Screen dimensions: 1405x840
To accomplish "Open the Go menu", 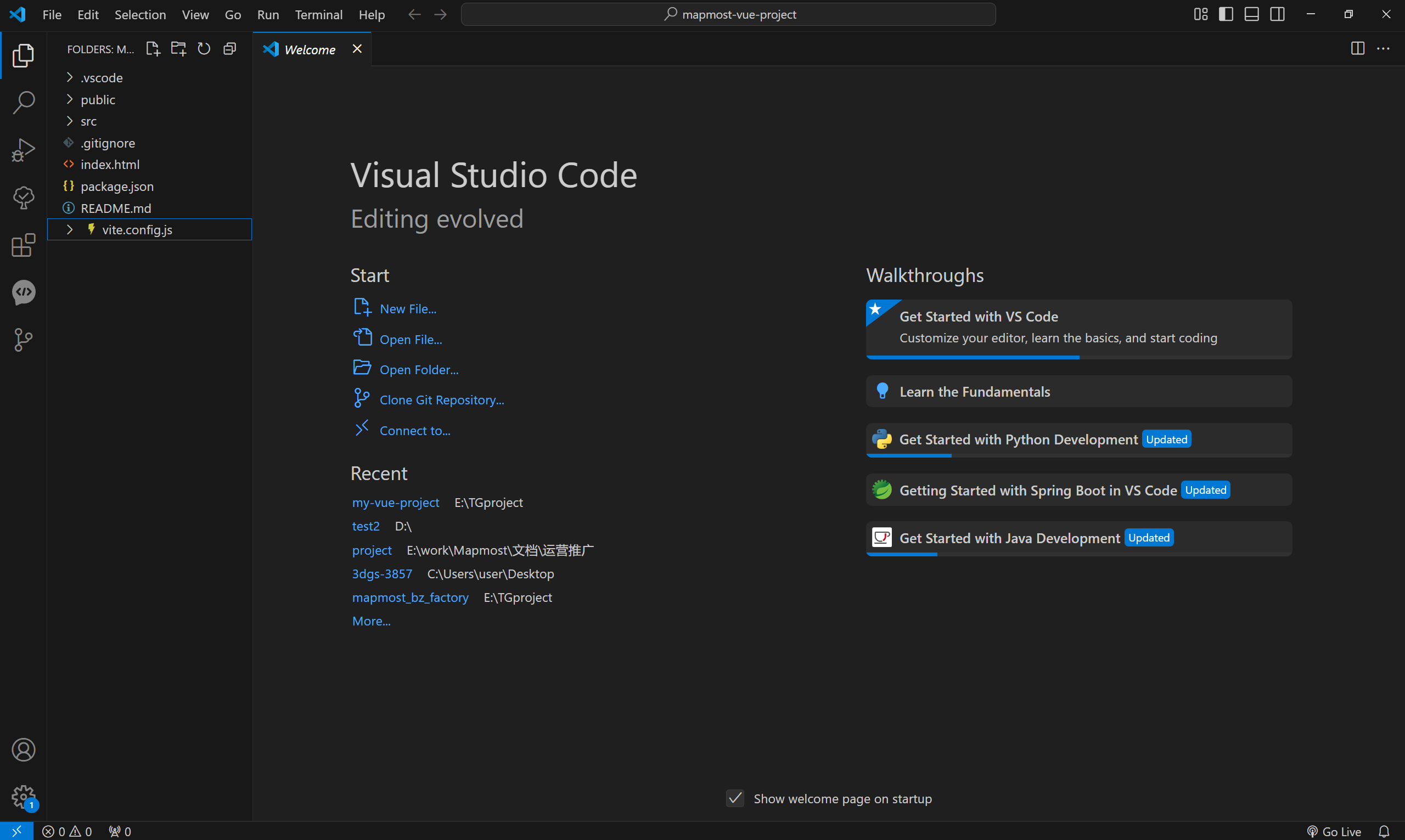I will click(x=233, y=15).
